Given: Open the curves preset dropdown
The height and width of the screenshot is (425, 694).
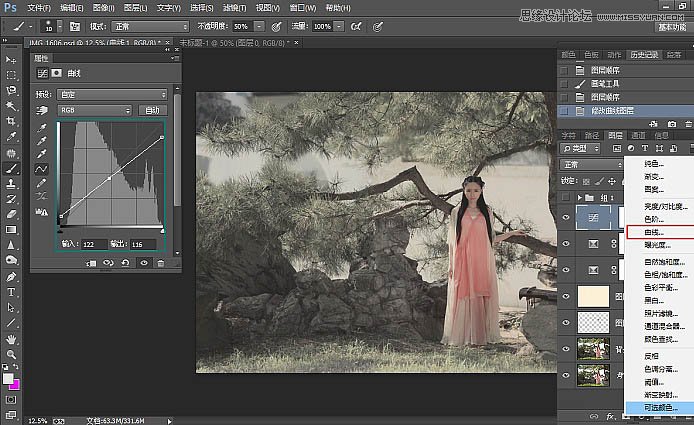Looking at the screenshot, I should (x=110, y=96).
